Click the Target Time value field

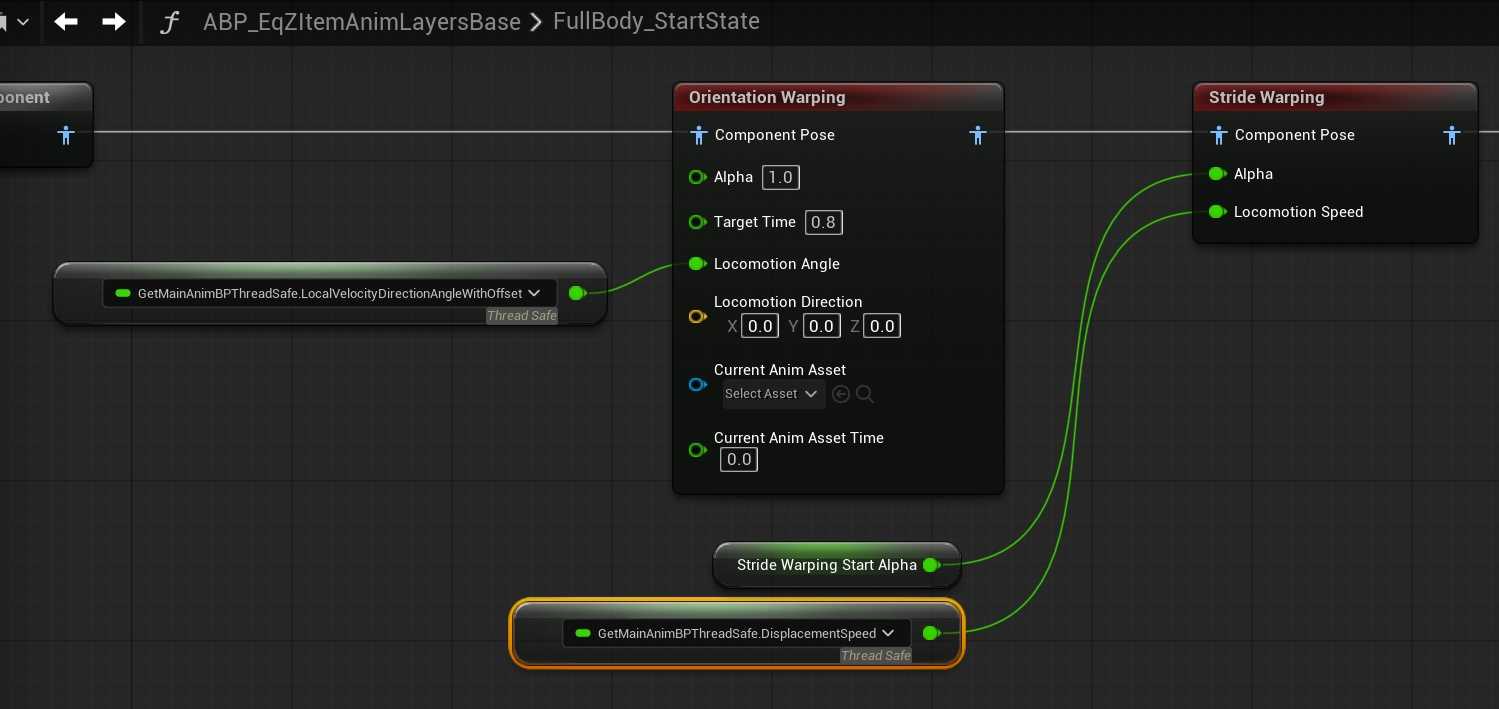(x=823, y=222)
